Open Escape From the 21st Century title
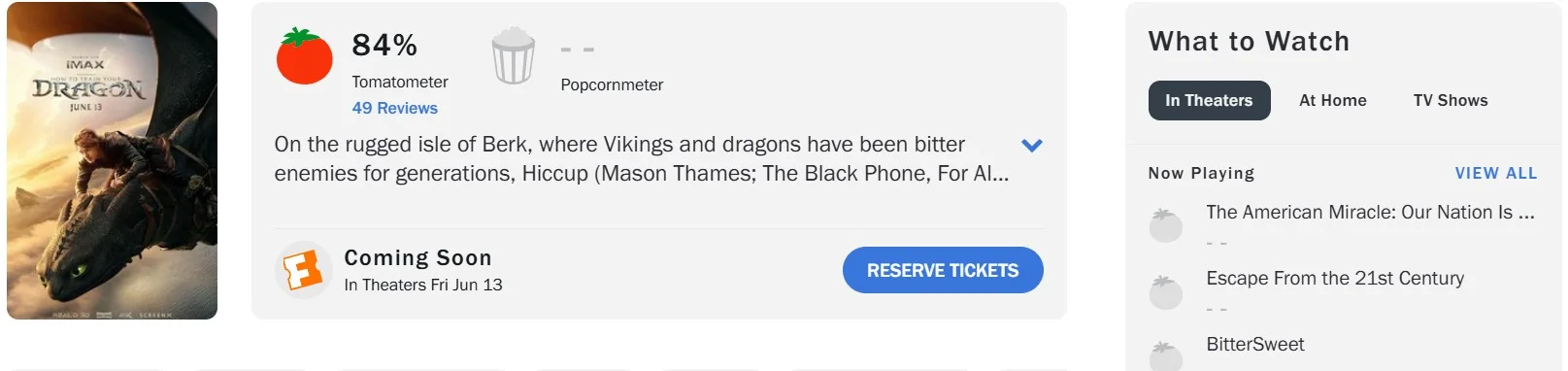Viewport: 1568px width, 371px height. pyautogui.click(x=1335, y=278)
